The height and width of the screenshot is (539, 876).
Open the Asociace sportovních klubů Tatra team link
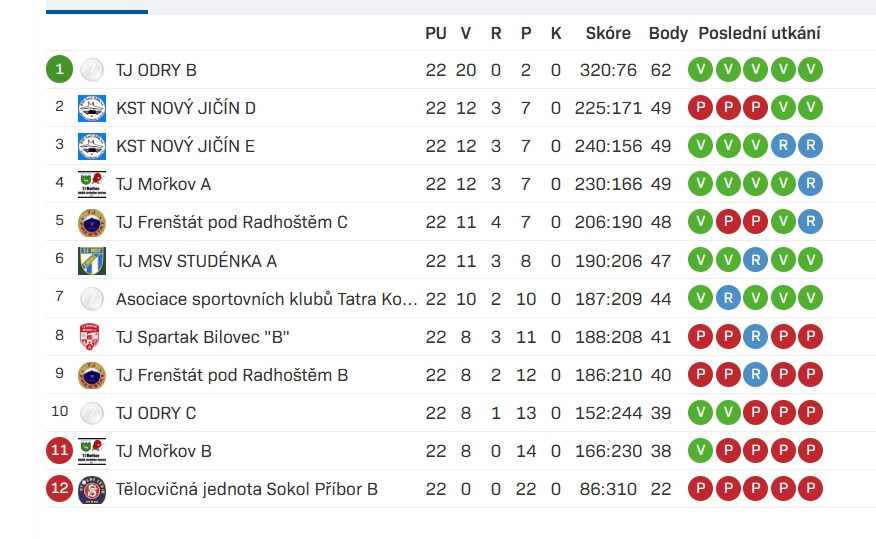(266, 299)
